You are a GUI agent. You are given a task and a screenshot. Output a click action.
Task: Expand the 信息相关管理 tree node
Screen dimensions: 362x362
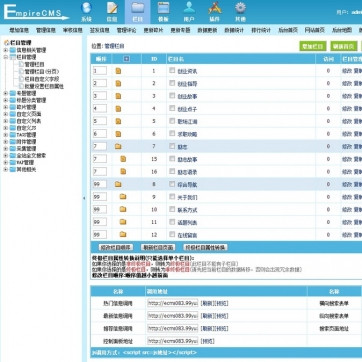pos(5,50)
